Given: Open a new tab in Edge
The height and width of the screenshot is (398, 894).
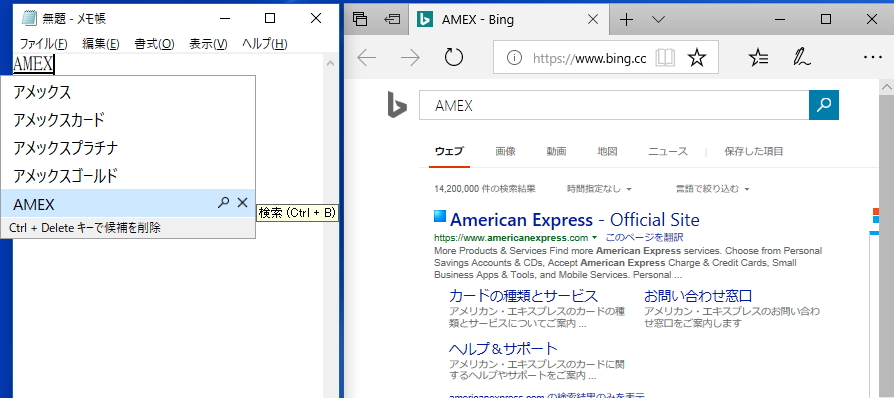Looking at the screenshot, I should click(x=627, y=19).
